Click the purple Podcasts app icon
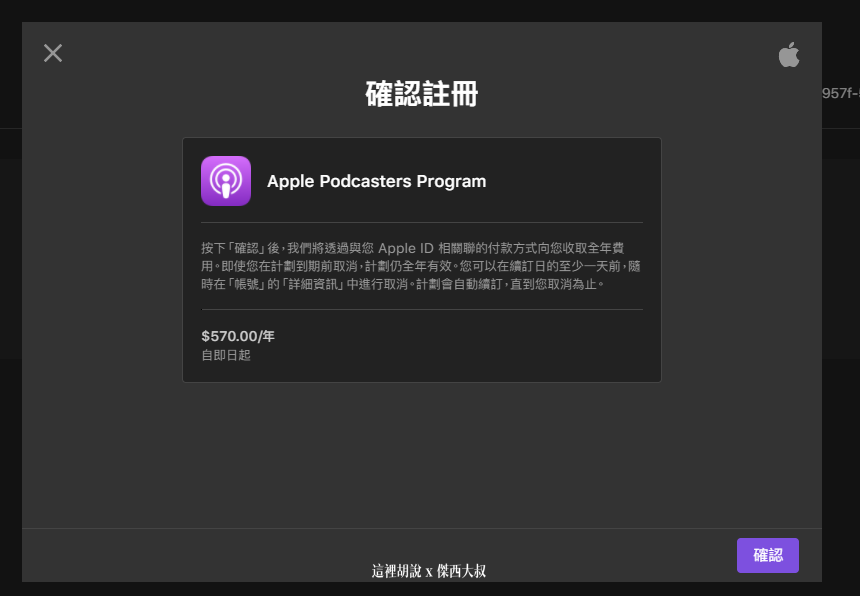The image size is (860, 596). (226, 181)
